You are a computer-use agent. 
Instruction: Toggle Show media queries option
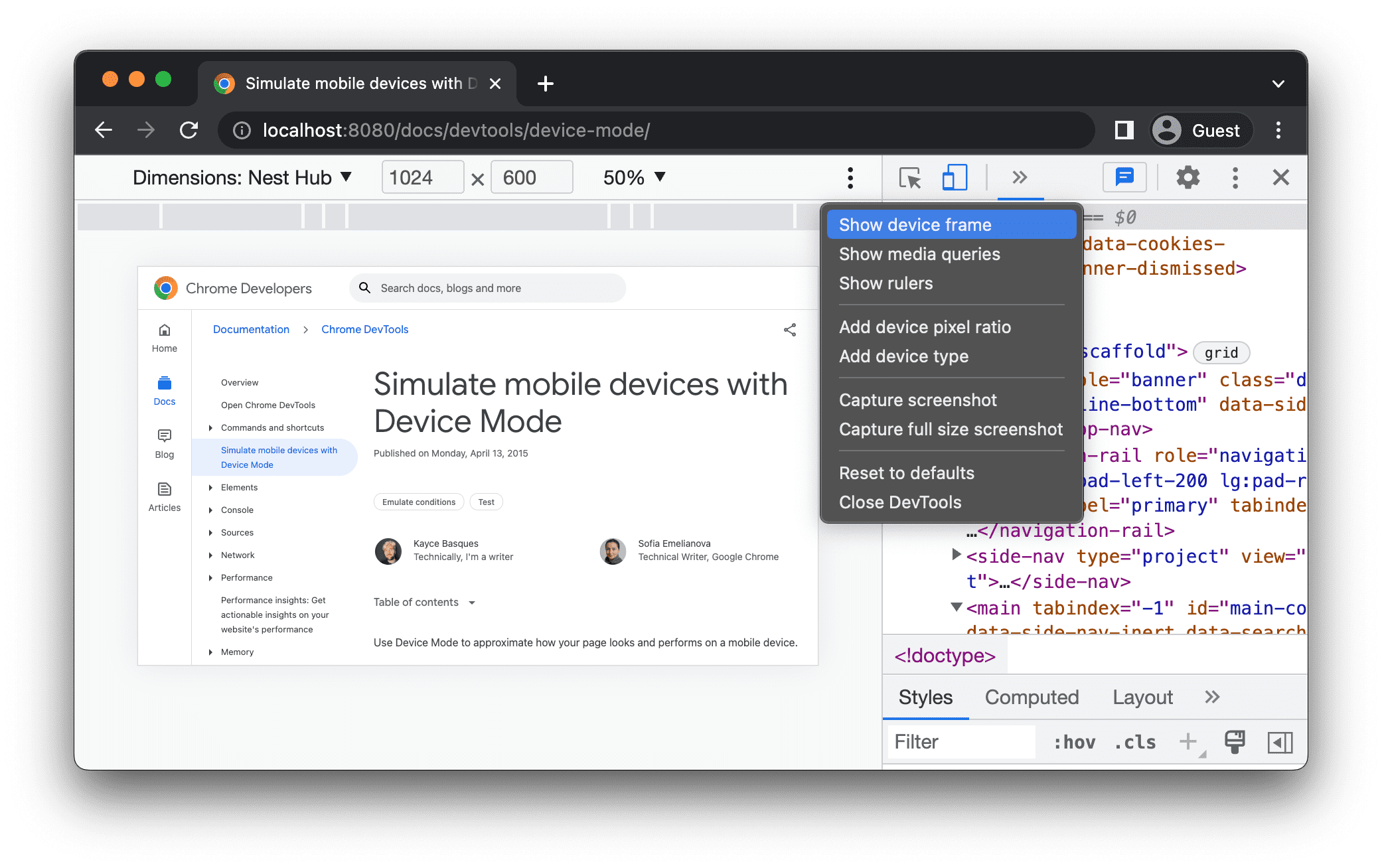919,254
